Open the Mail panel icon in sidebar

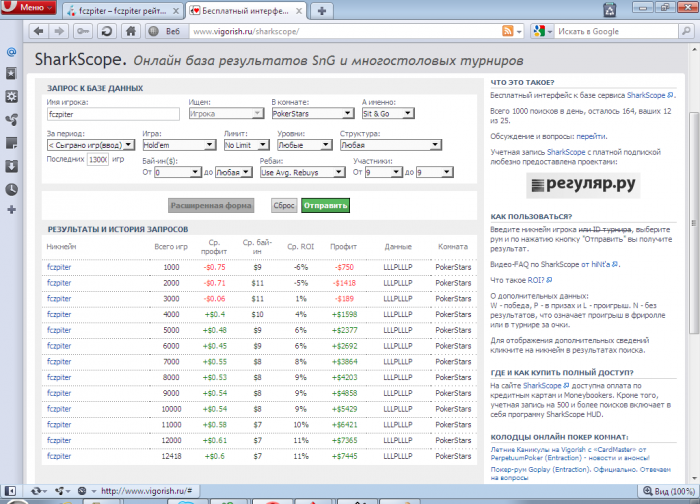point(12,52)
